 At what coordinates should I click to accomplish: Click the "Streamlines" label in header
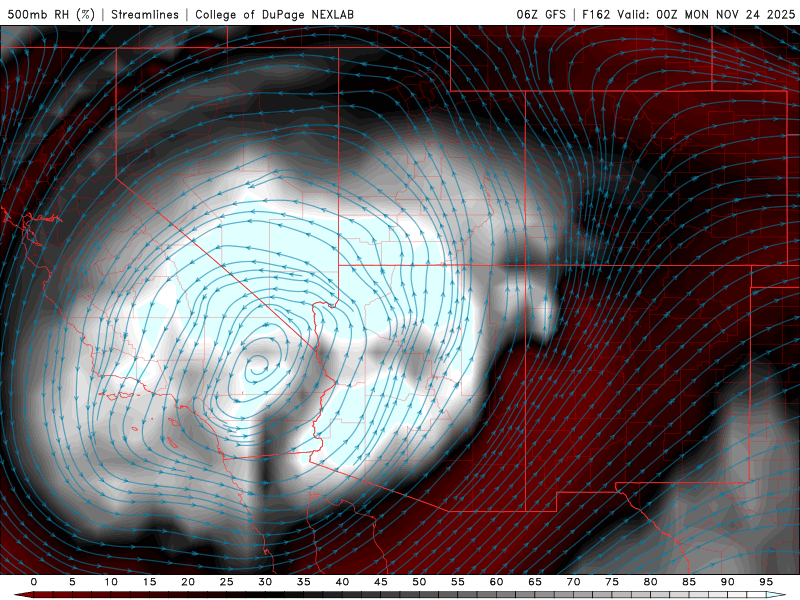[x=145, y=14]
